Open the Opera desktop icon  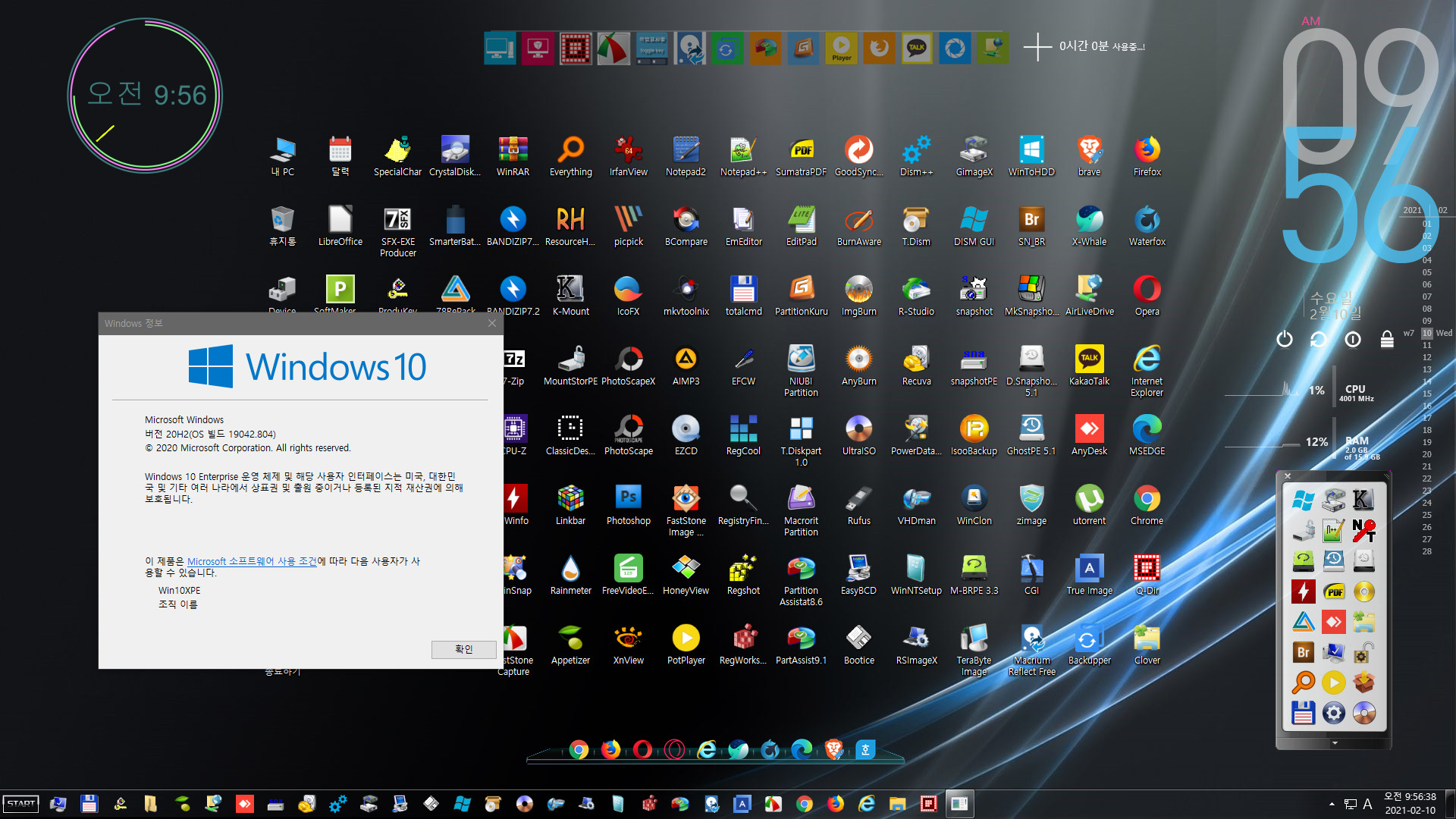[1147, 296]
